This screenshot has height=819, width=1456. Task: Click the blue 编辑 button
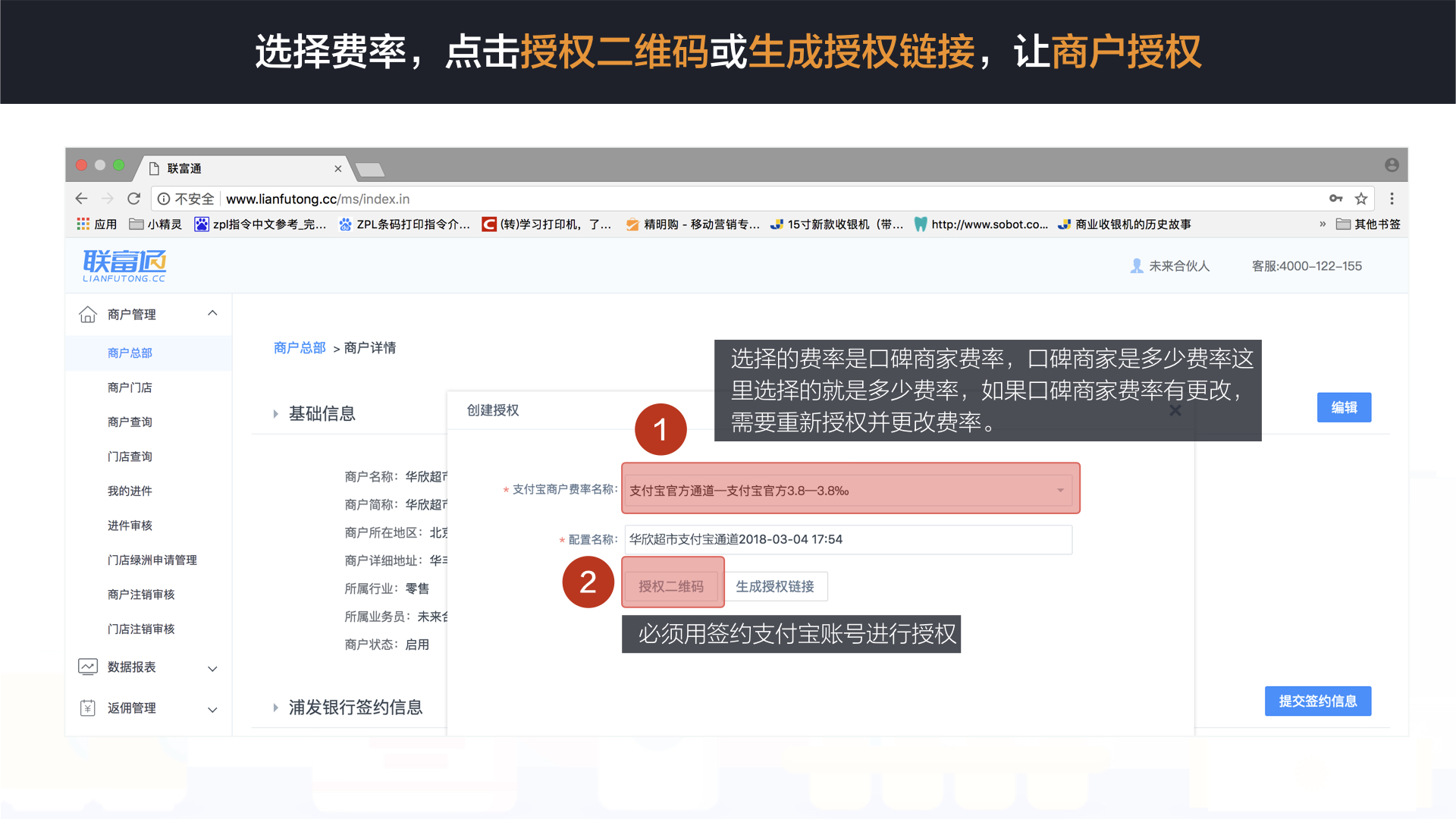tap(1344, 407)
